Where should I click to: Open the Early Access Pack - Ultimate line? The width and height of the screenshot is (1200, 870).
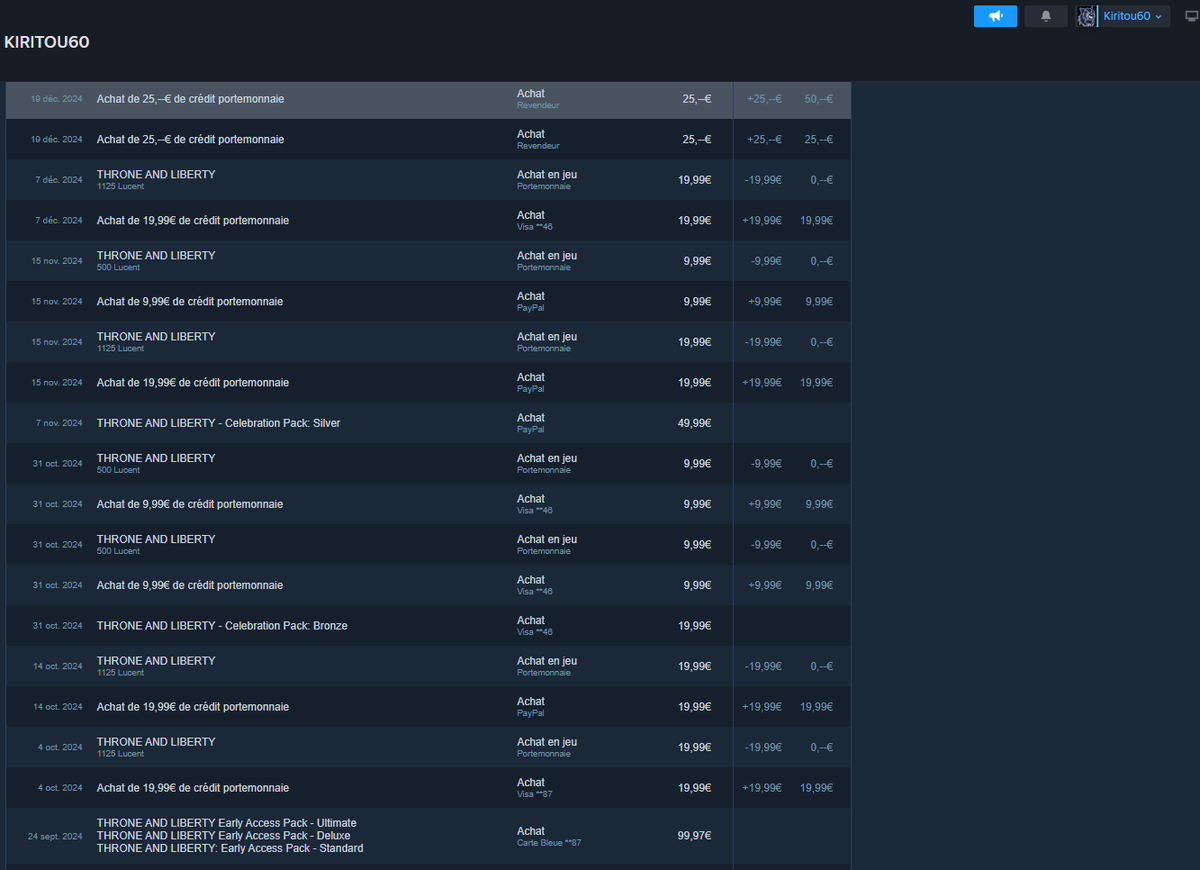[x=226, y=823]
